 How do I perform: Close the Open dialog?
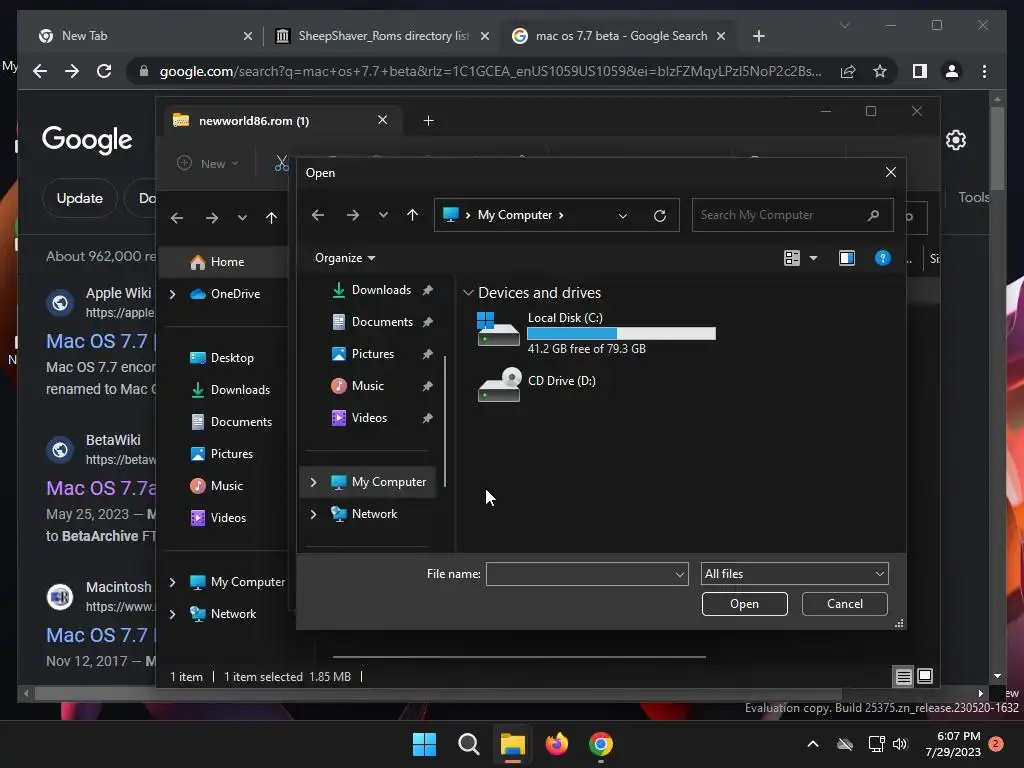[x=890, y=172]
